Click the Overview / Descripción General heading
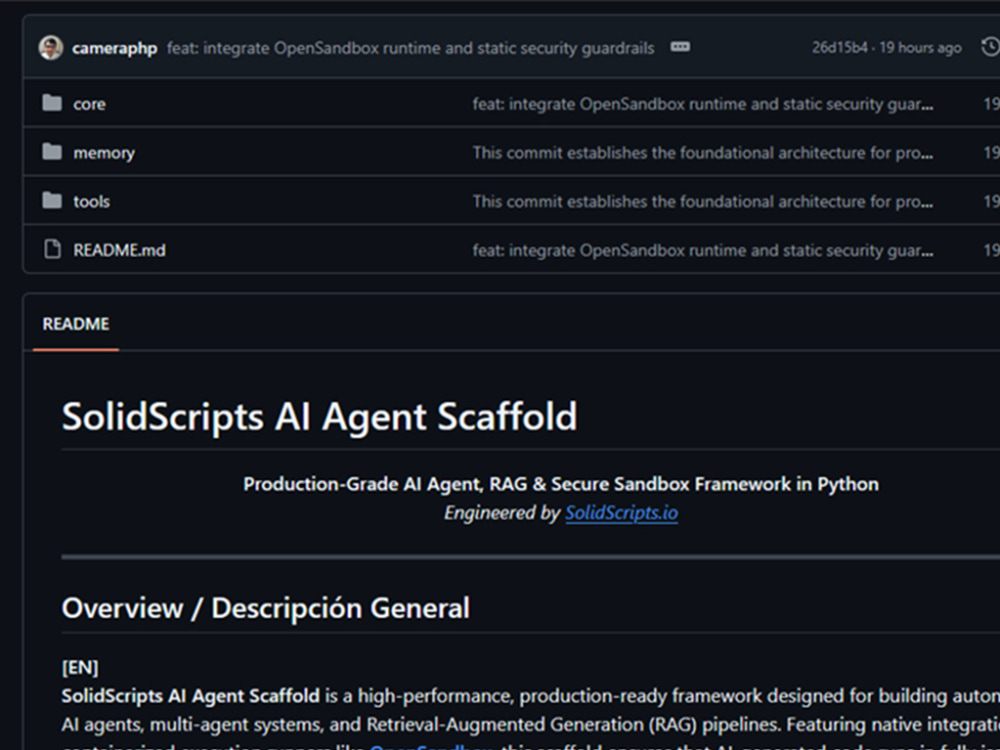Screen dimensions: 1000x750 point(266,608)
